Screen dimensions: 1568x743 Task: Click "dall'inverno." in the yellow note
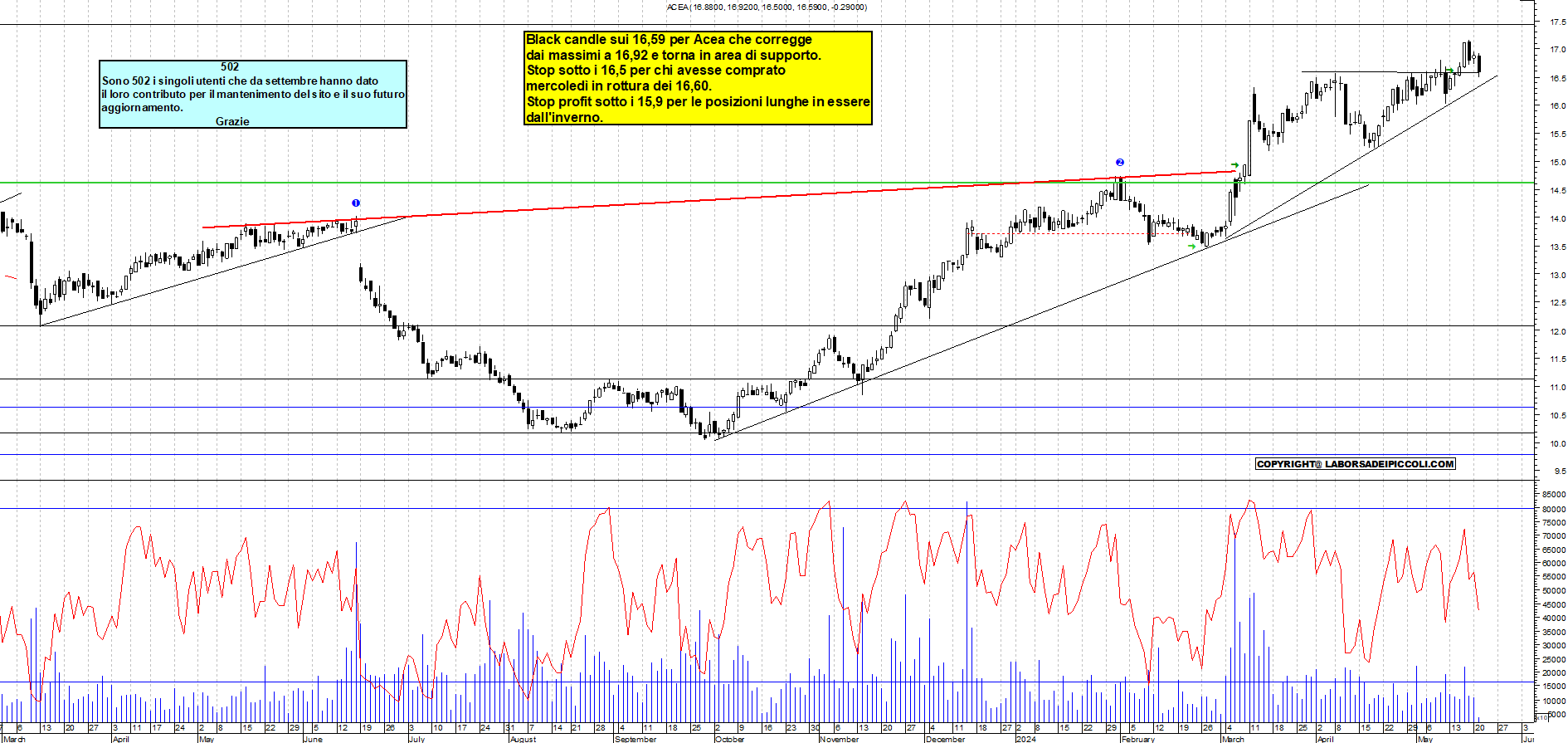click(564, 117)
